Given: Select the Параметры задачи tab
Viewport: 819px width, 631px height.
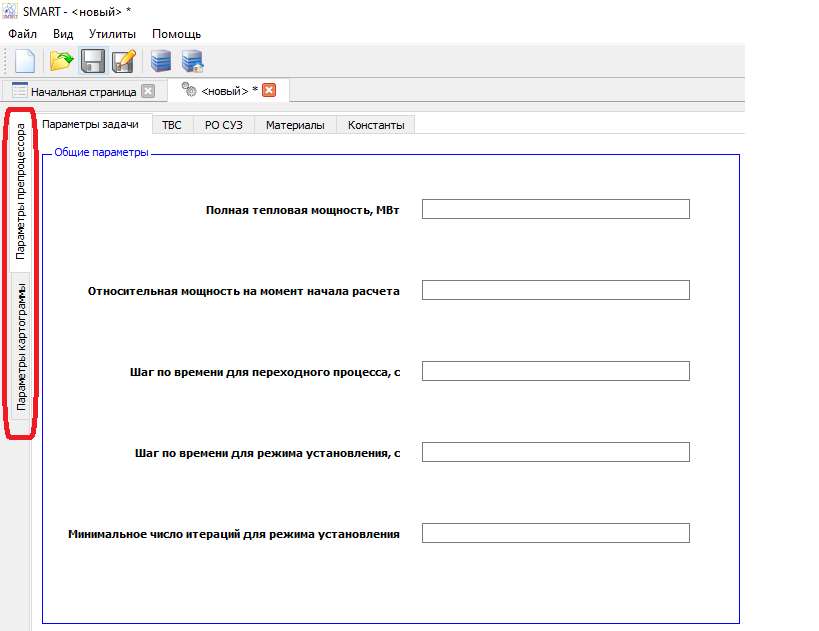Looking at the screenshot, I should point(90,124).
